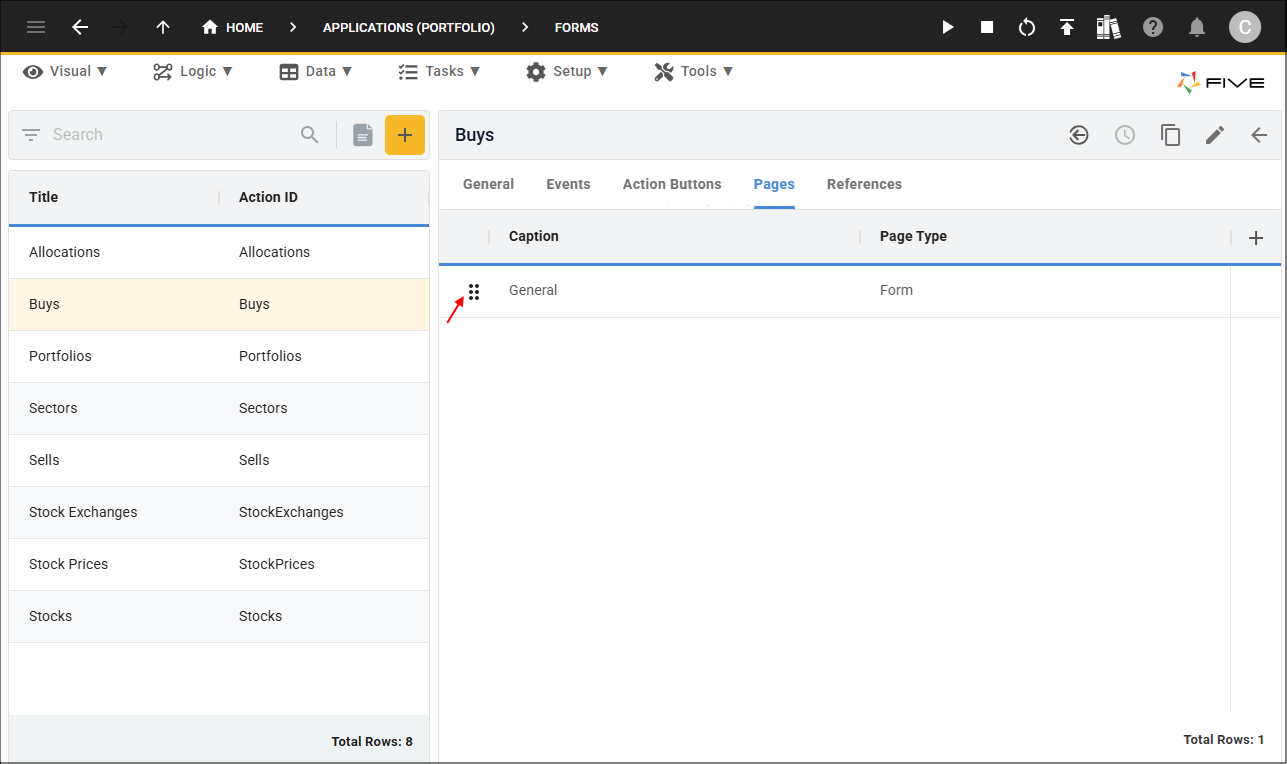The image size is (1287, 764).
Task: Select the Buys row title
Action: pyautogui.click(x=44, y=304)
